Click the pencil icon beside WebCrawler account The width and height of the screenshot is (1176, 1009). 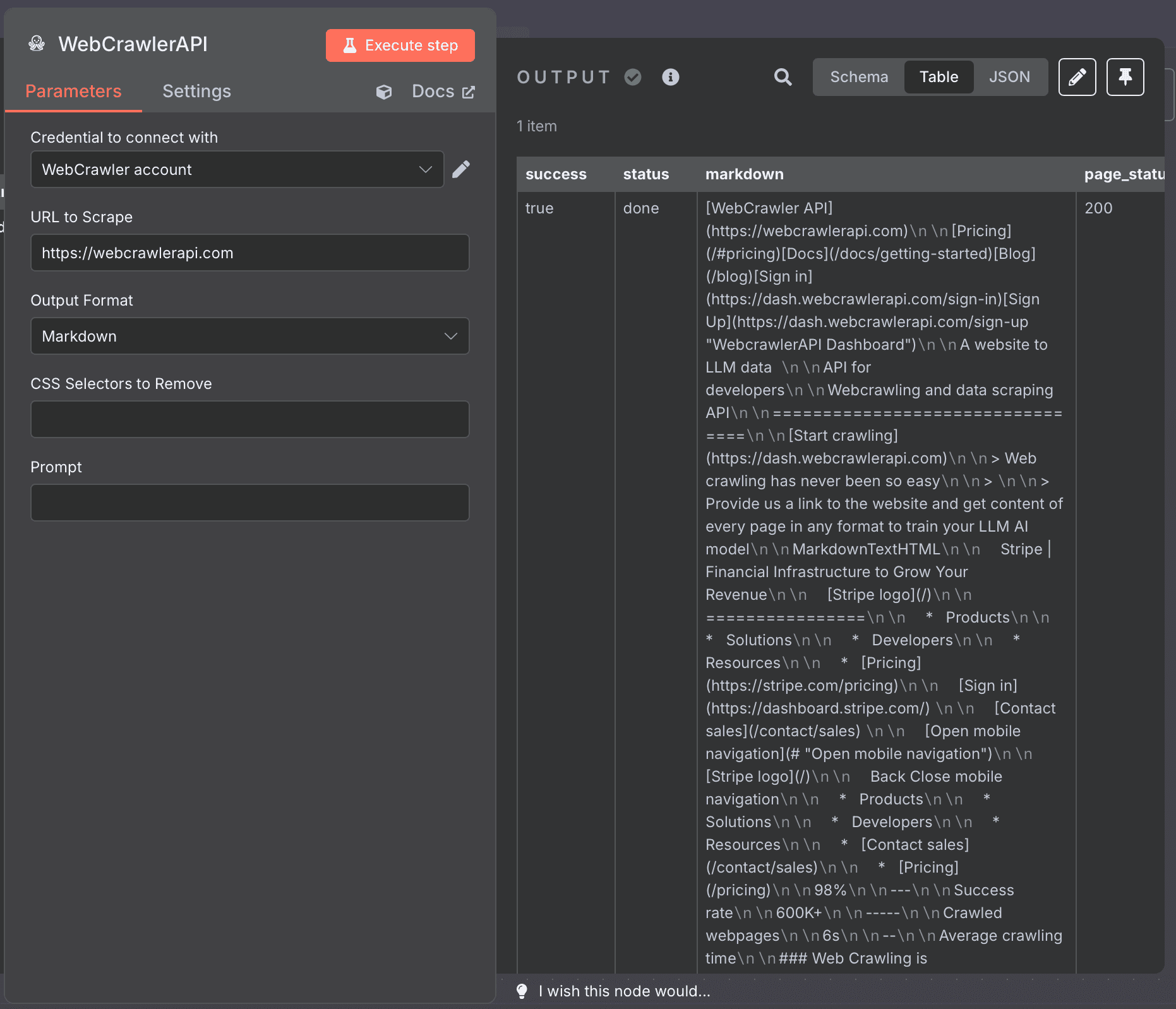(461, 169)
